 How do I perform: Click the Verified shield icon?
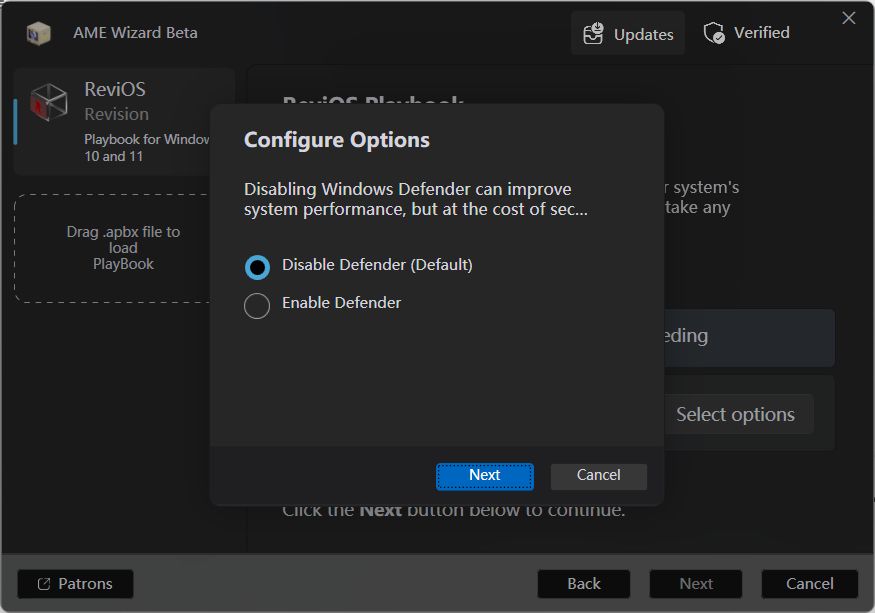coord(714,34)
